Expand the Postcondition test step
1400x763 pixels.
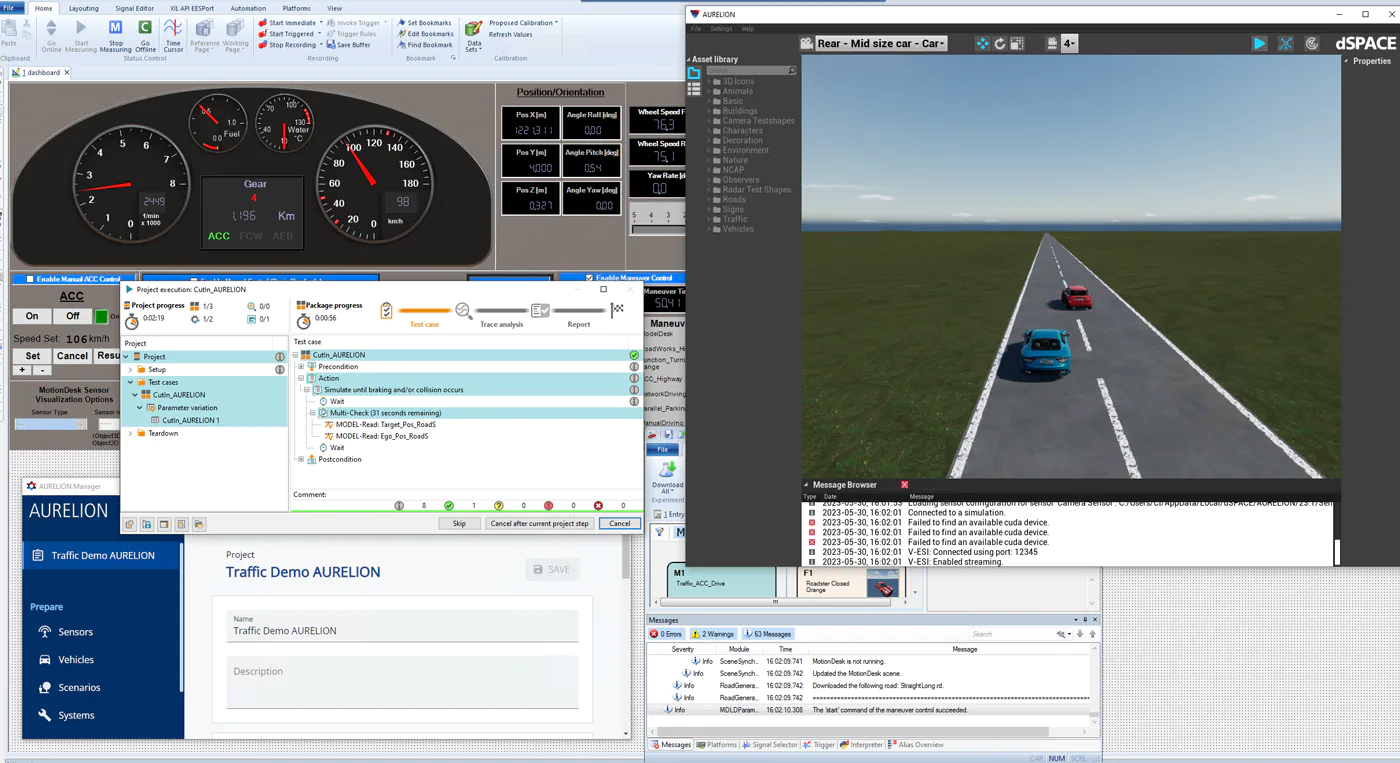pyautogui.click(x=301, y=460)
